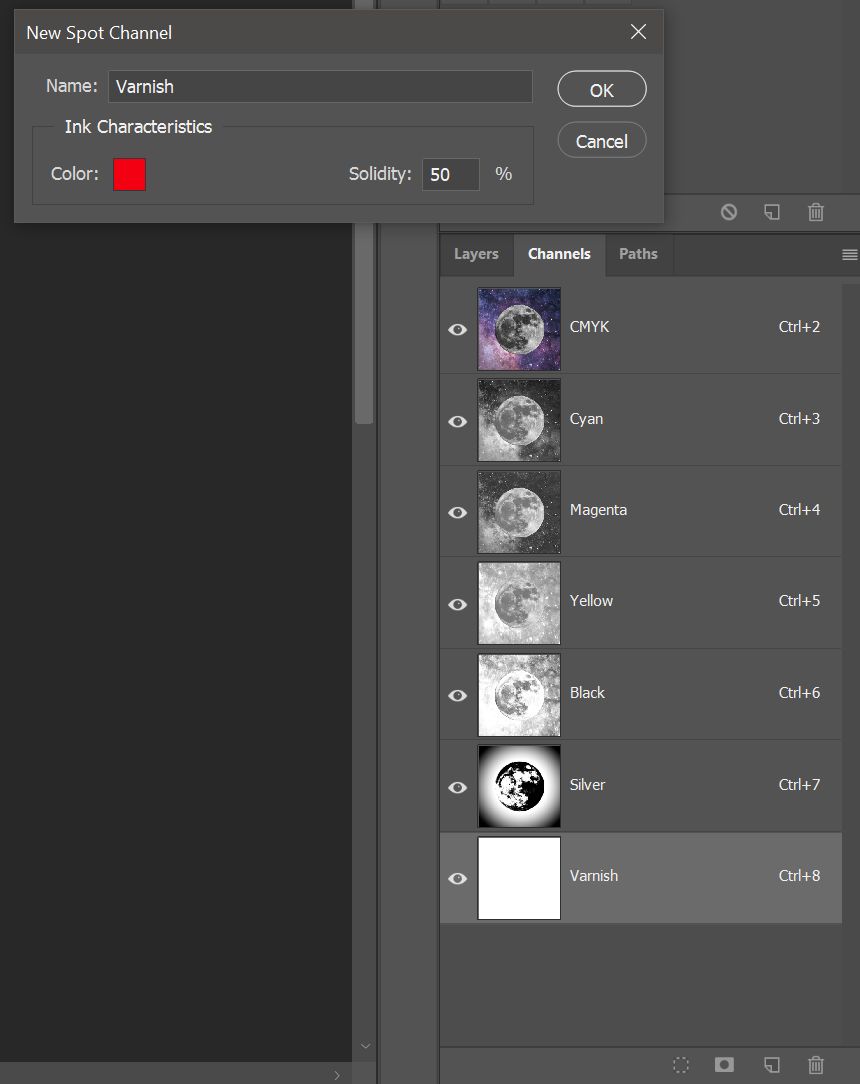This screenshot has width=860, height=1084.
Task: Select the Black channel thumbnail
Action: 519,695
